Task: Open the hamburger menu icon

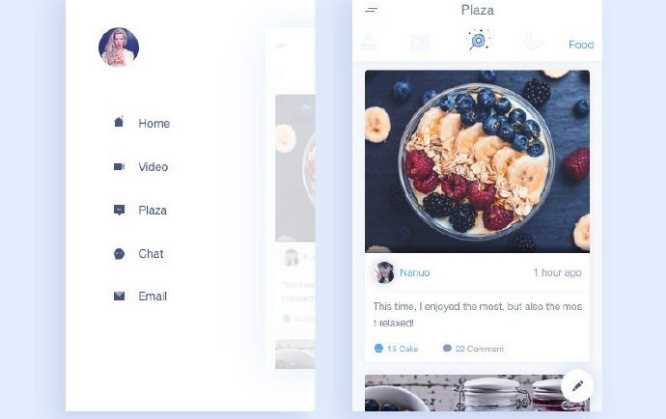Action: tap(371, 10)
